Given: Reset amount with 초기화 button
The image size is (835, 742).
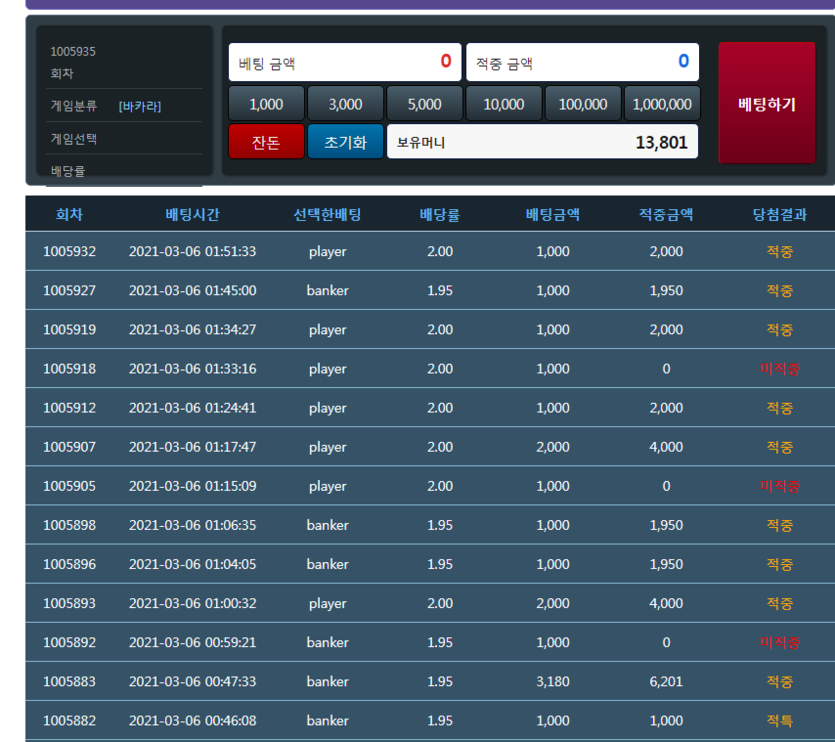Looking at the screenshot, I should (345, 142).
